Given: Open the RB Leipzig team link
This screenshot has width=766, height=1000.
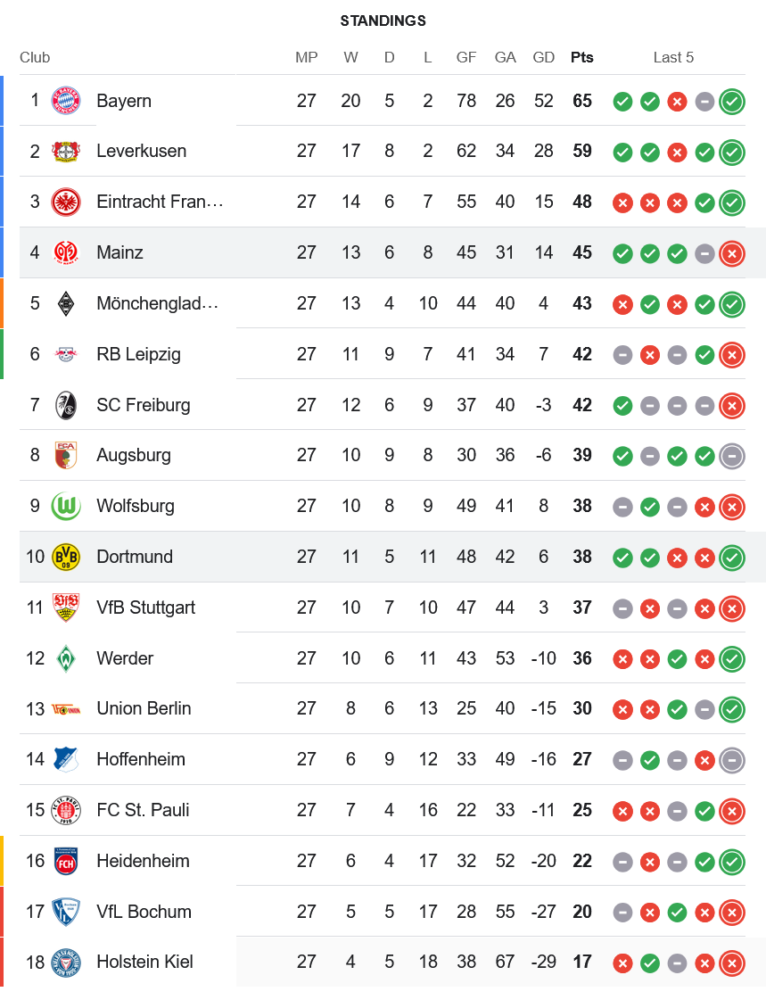Looking at the screenshot, I should click(x=138, y=354).
